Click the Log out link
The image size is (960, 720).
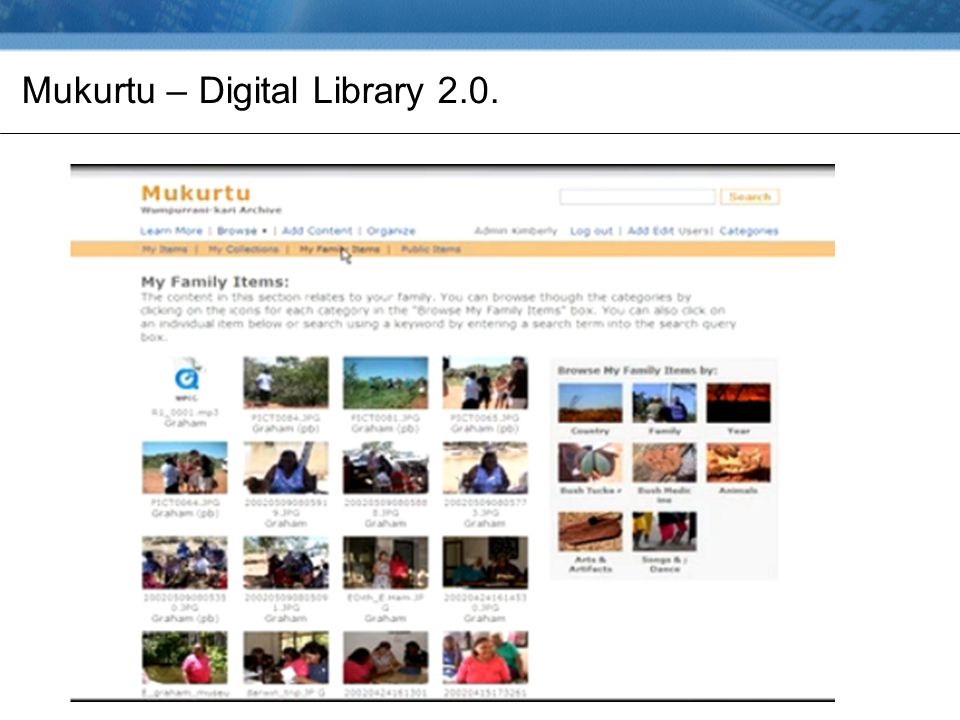pyautogui.click(x=591, y=231)
